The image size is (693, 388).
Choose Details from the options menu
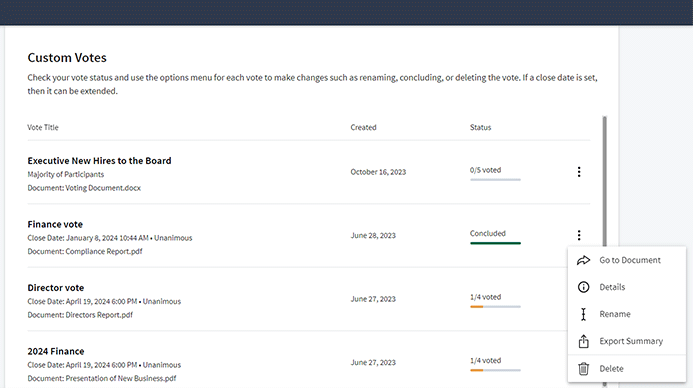coord(627,287)
